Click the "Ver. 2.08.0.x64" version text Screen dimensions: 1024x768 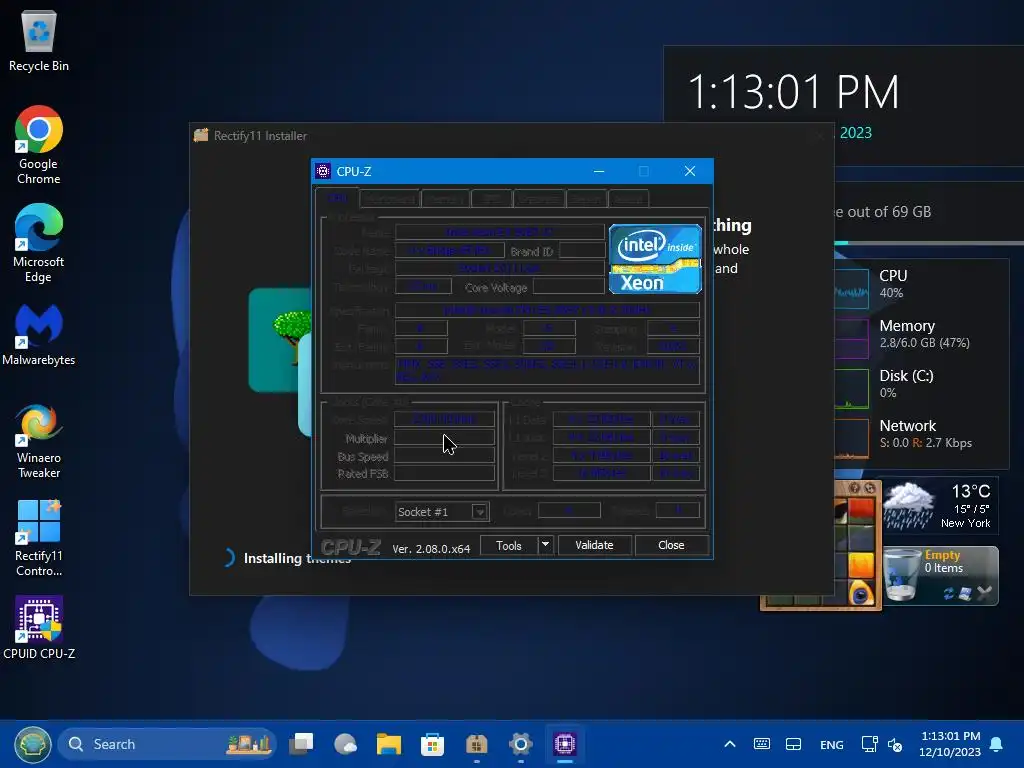coord(431,549)
